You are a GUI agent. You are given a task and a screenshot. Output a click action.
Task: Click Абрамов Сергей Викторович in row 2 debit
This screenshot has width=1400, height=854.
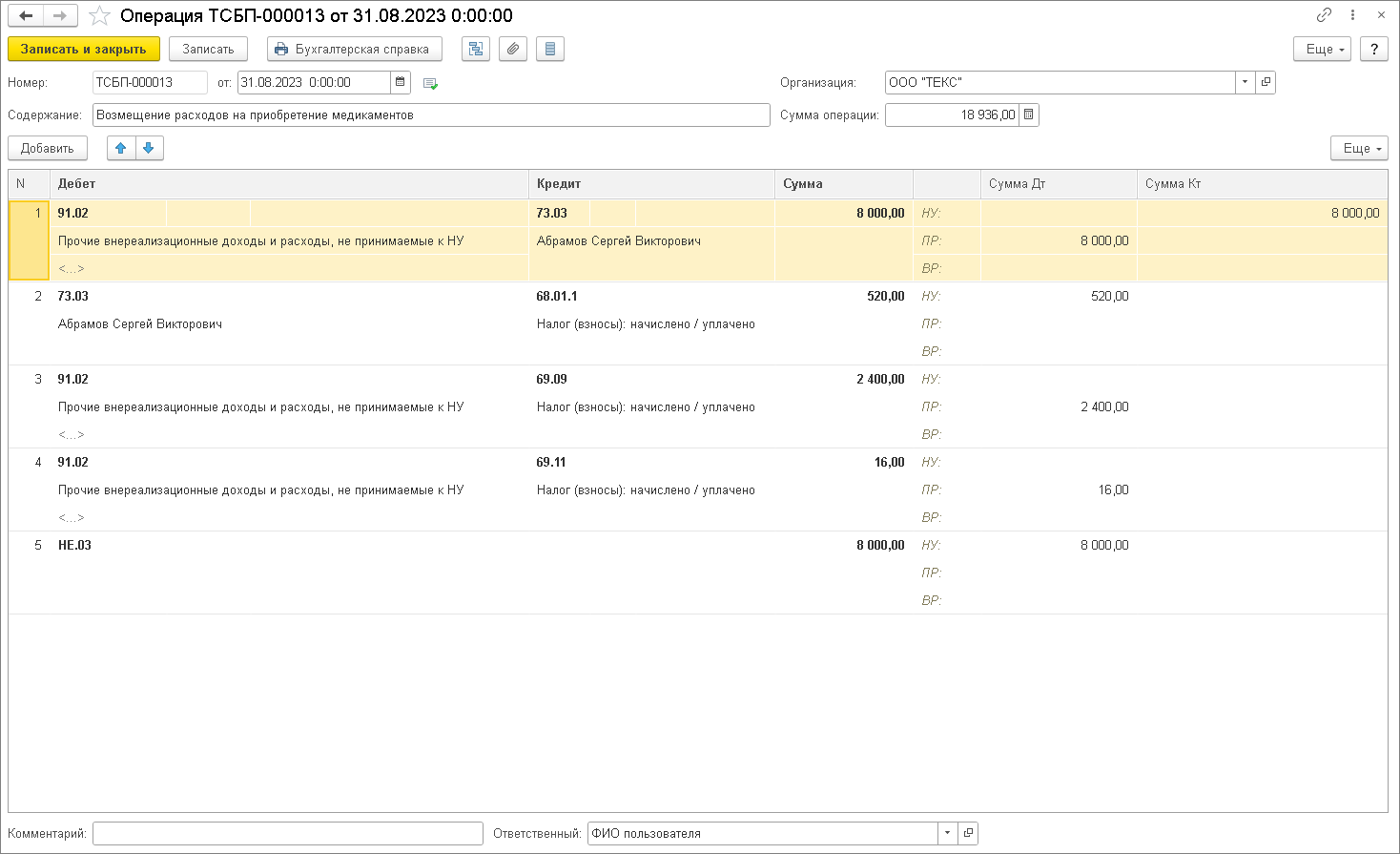tap(140, 323)
